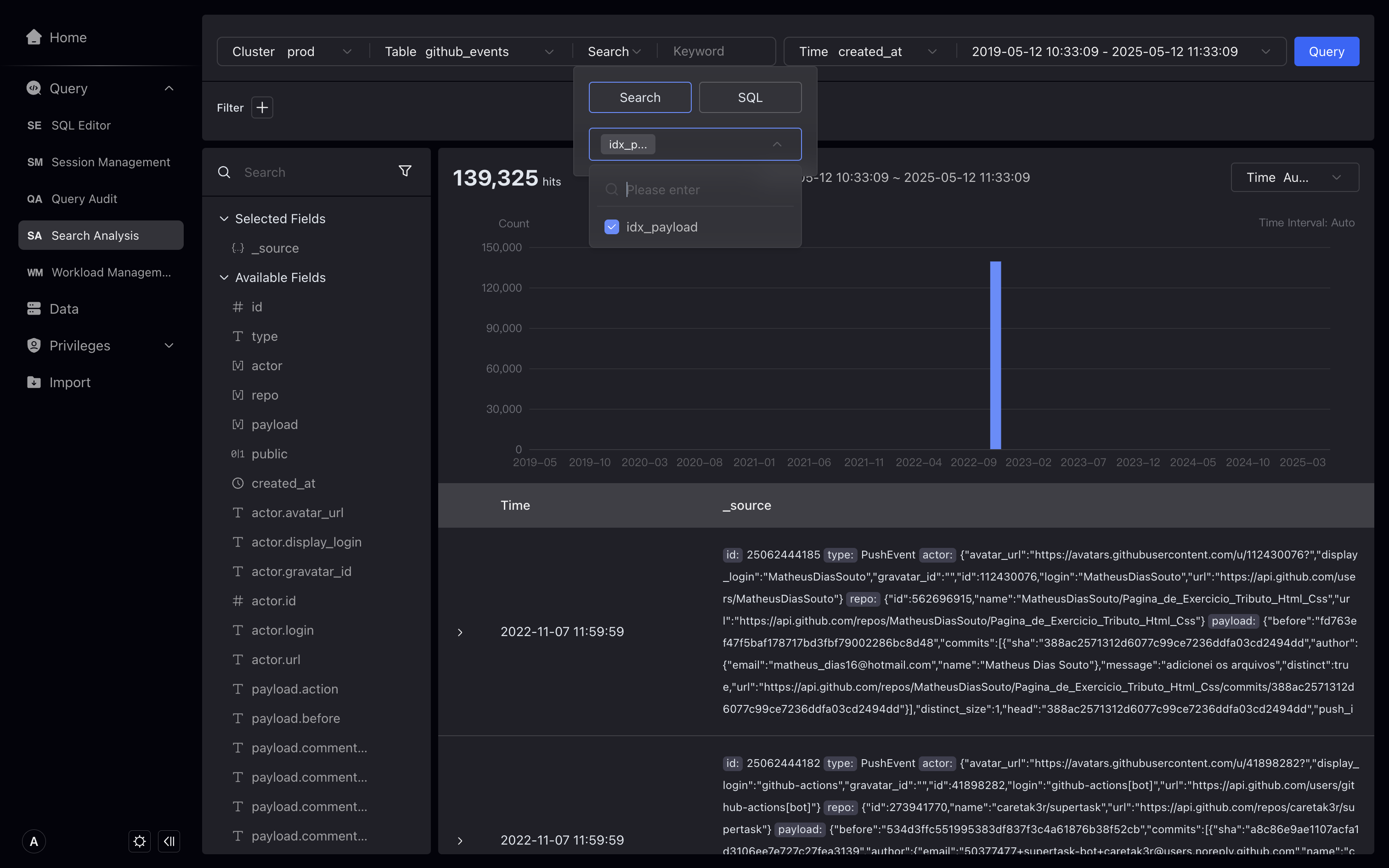This screenshot has width=1389, height=868.
Task: Select the actor.avatar_url field
Action: [x=297, y=513]
